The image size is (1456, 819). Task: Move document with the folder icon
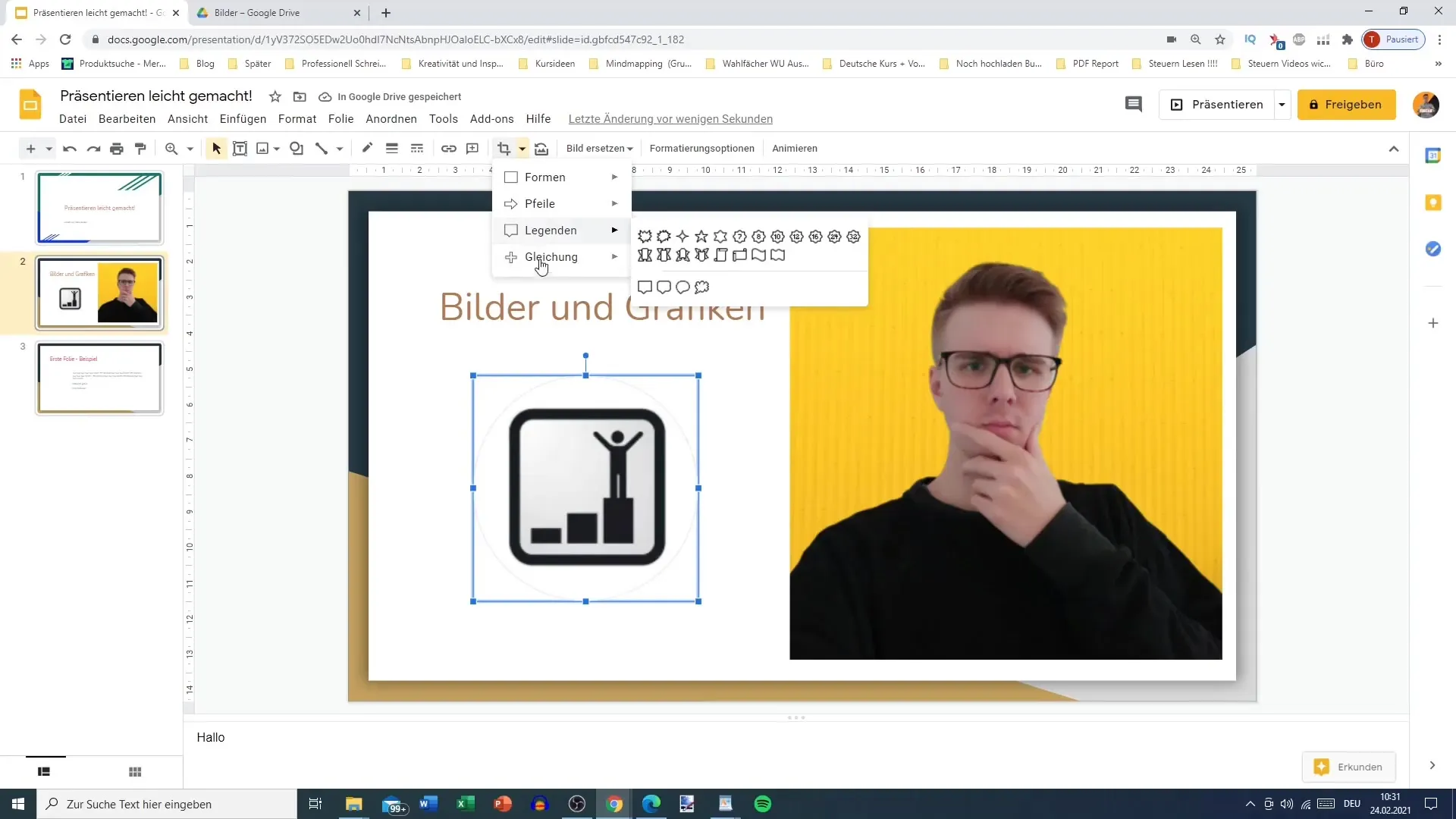click(300, 96)
